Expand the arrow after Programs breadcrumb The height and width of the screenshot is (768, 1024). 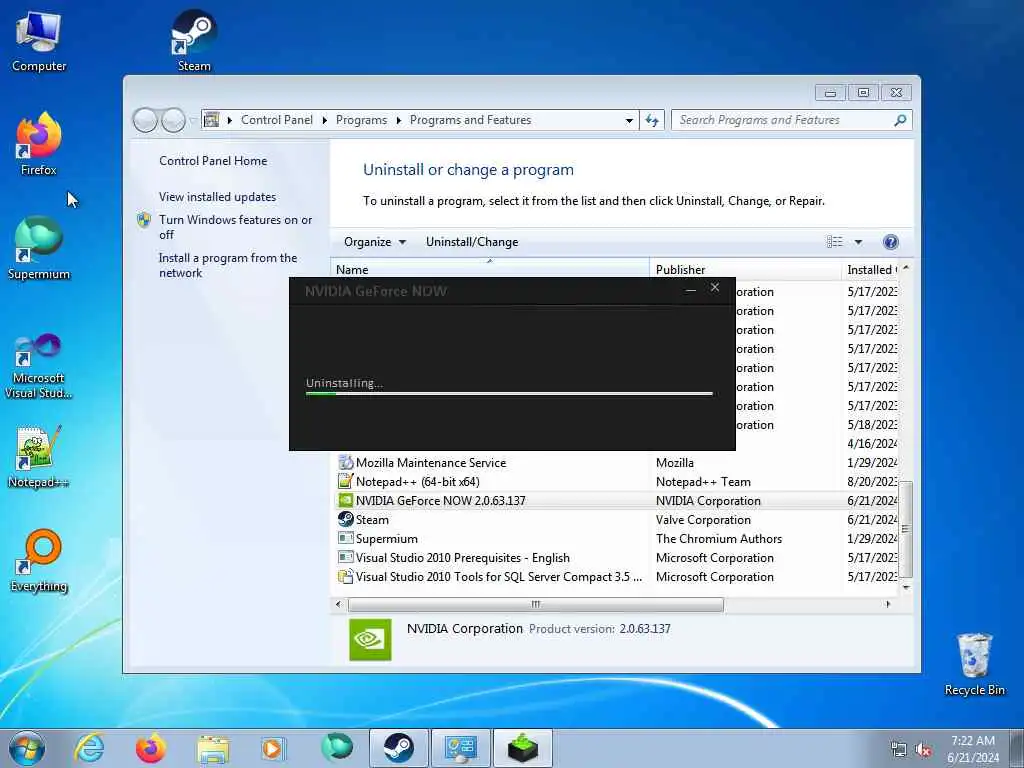point(398,120)
